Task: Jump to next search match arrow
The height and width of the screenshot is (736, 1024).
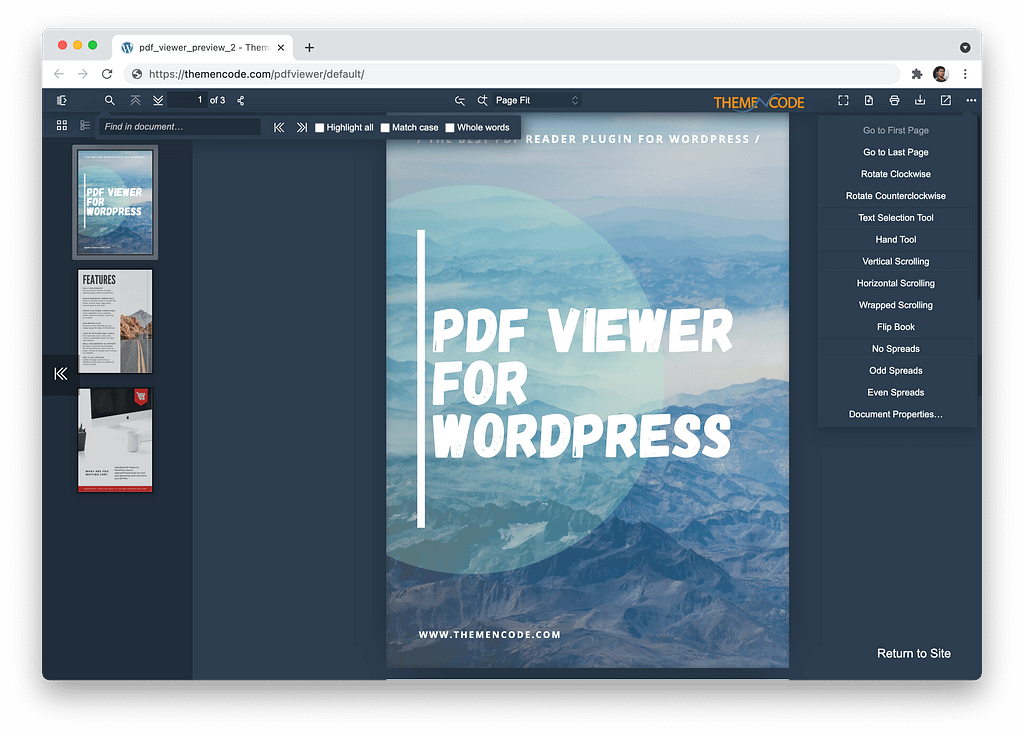Action: tap(302, 127)
